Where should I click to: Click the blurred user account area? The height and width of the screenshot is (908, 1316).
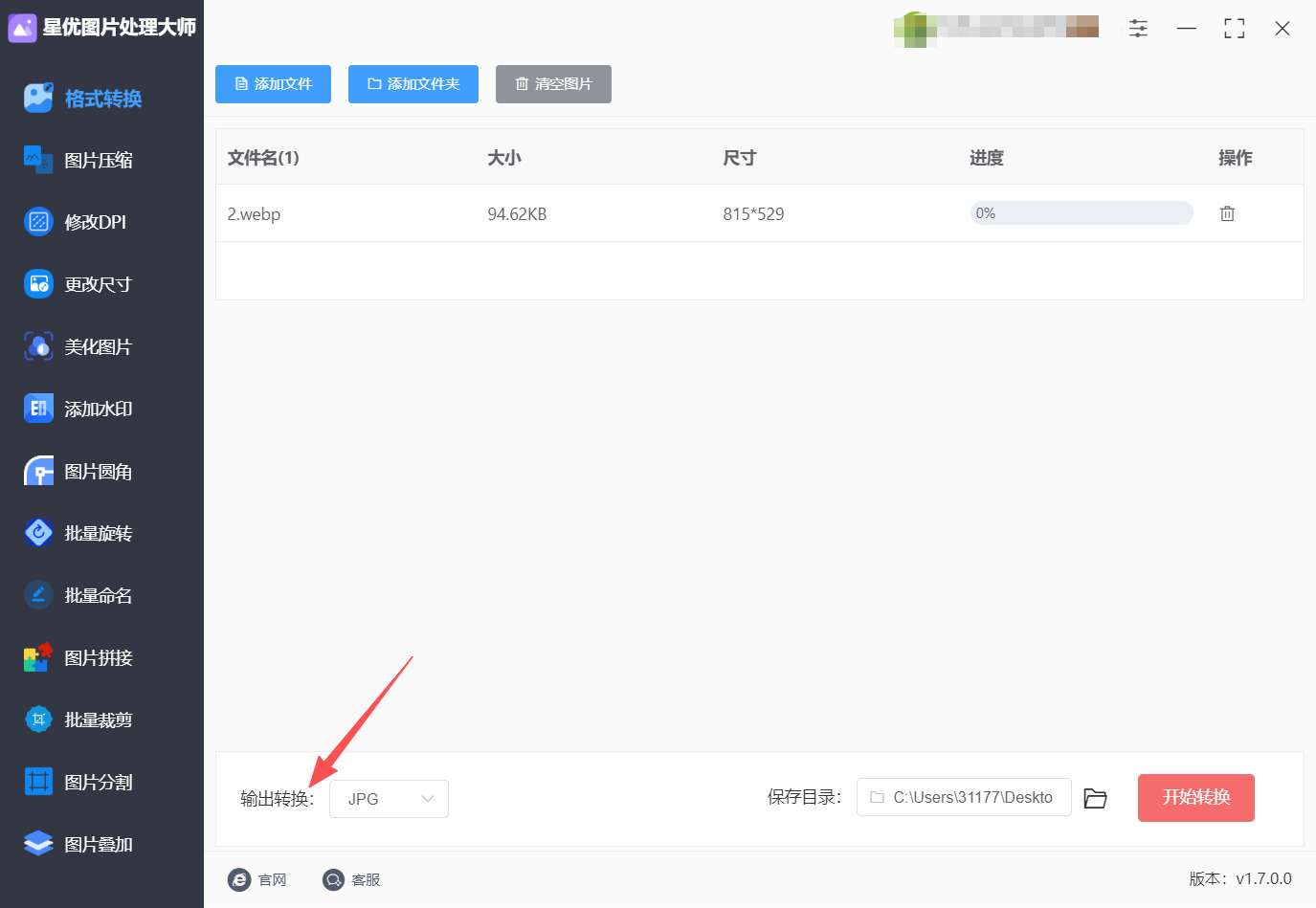tap(996, 28)
